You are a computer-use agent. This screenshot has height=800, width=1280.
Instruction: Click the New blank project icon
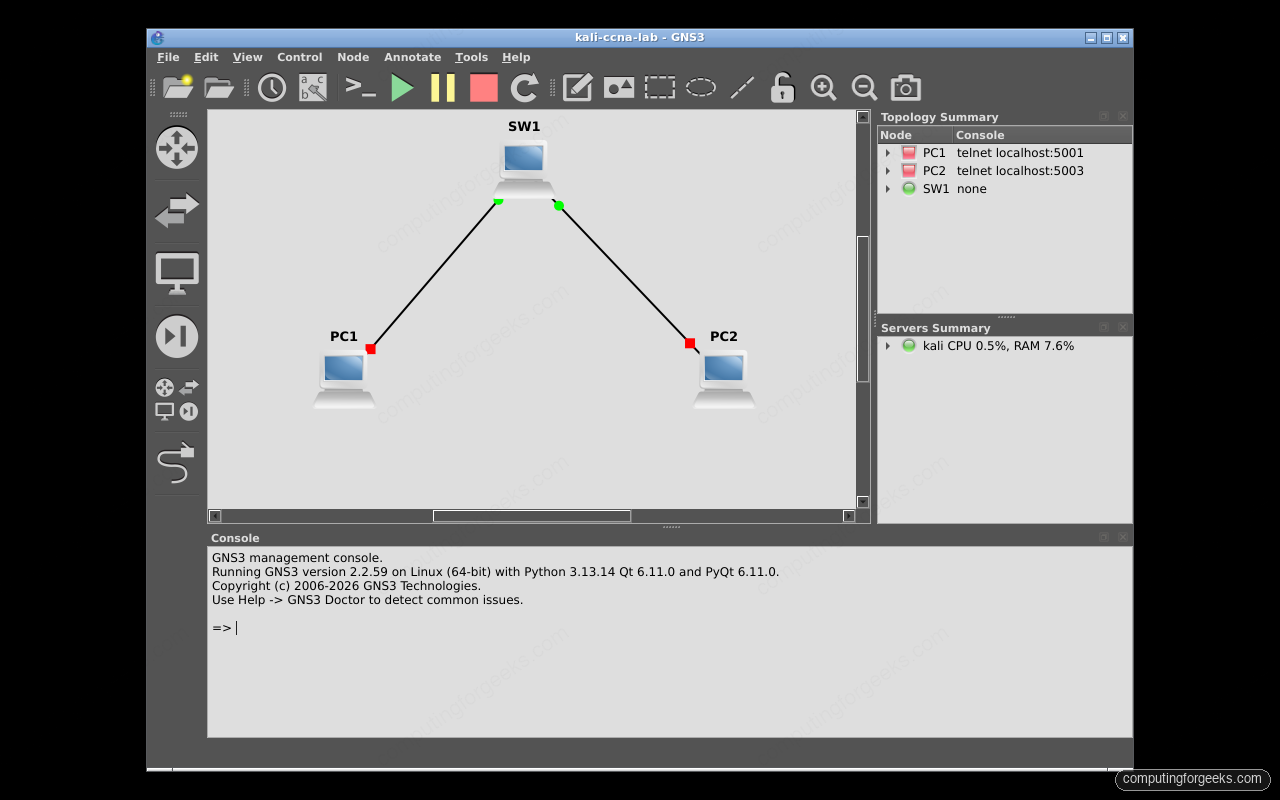[178, 87]
